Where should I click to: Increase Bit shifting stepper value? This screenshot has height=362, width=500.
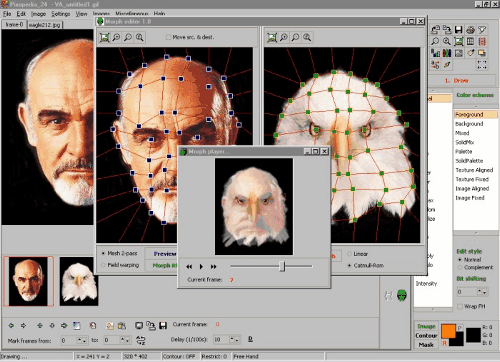pos(480,290)
